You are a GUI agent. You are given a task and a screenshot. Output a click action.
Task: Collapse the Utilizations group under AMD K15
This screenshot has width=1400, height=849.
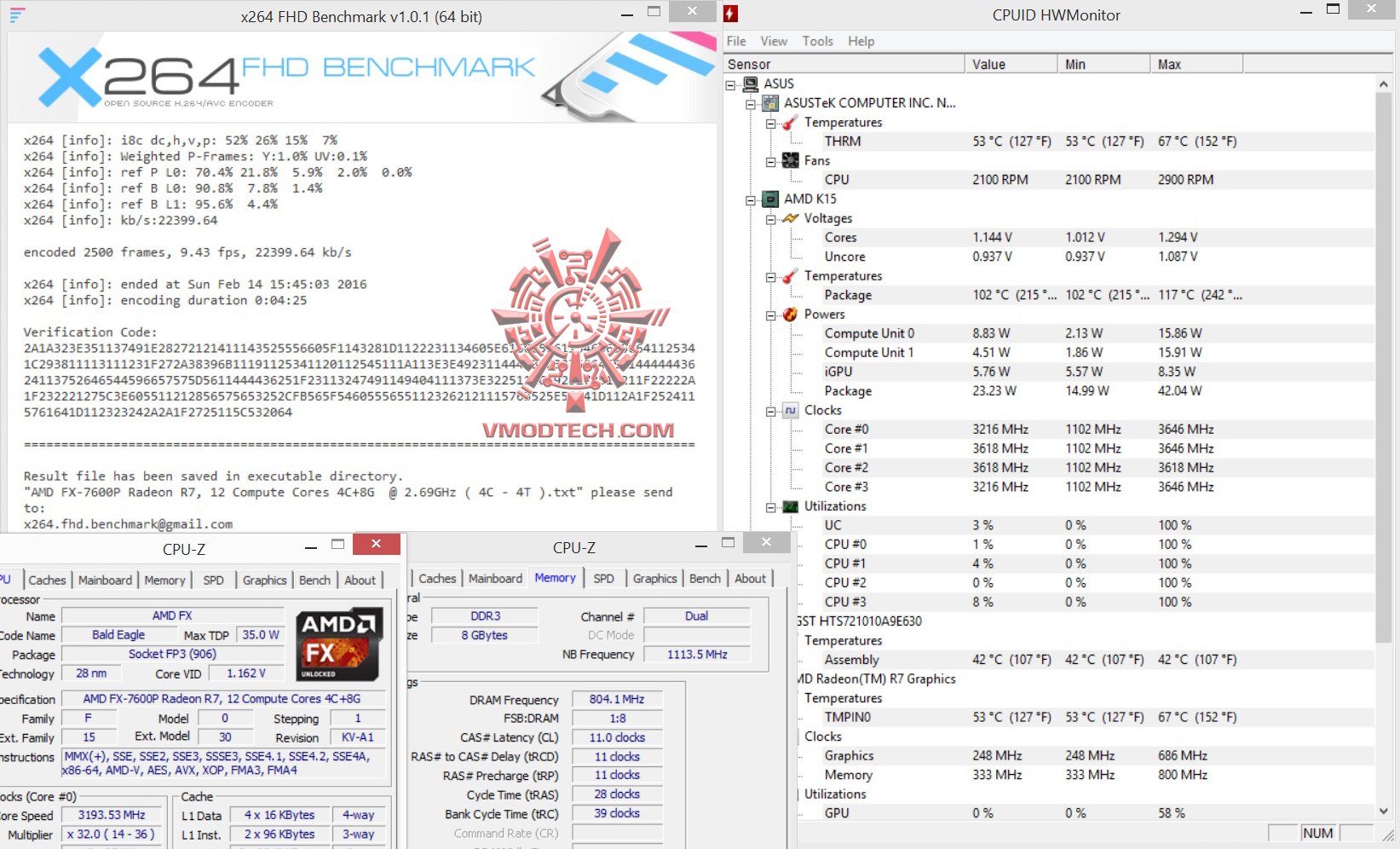tap(770, 507)
